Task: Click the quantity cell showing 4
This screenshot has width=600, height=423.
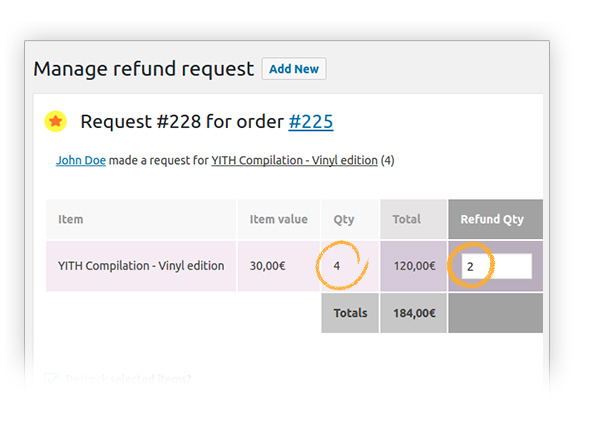Action: (x=338, y=266)
